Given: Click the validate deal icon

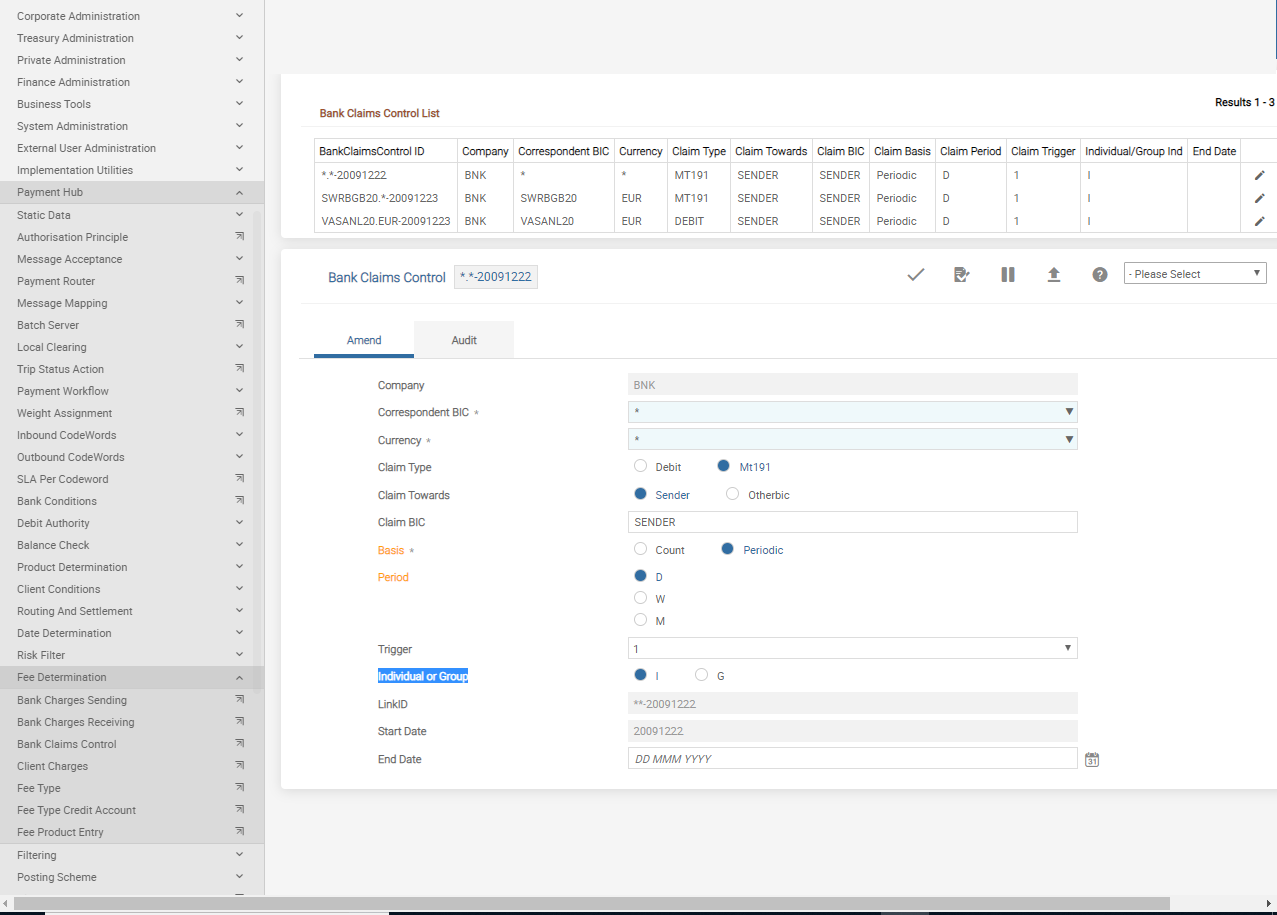Looking at the screenshot, I should 962,275.
